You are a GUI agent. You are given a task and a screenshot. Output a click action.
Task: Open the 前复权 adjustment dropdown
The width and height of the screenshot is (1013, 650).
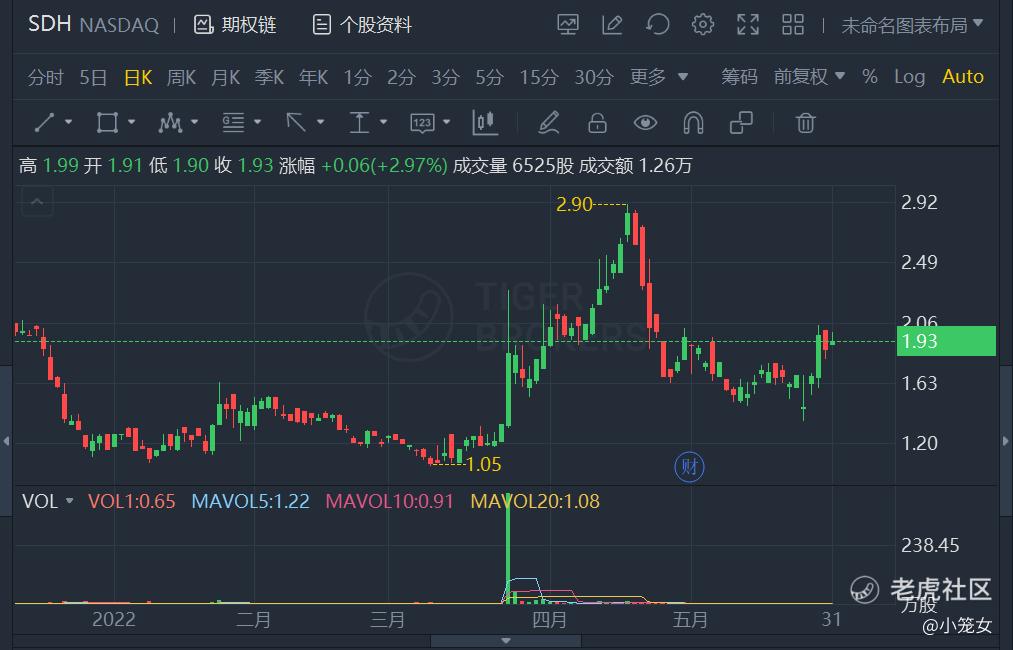[x=809, y=78]
